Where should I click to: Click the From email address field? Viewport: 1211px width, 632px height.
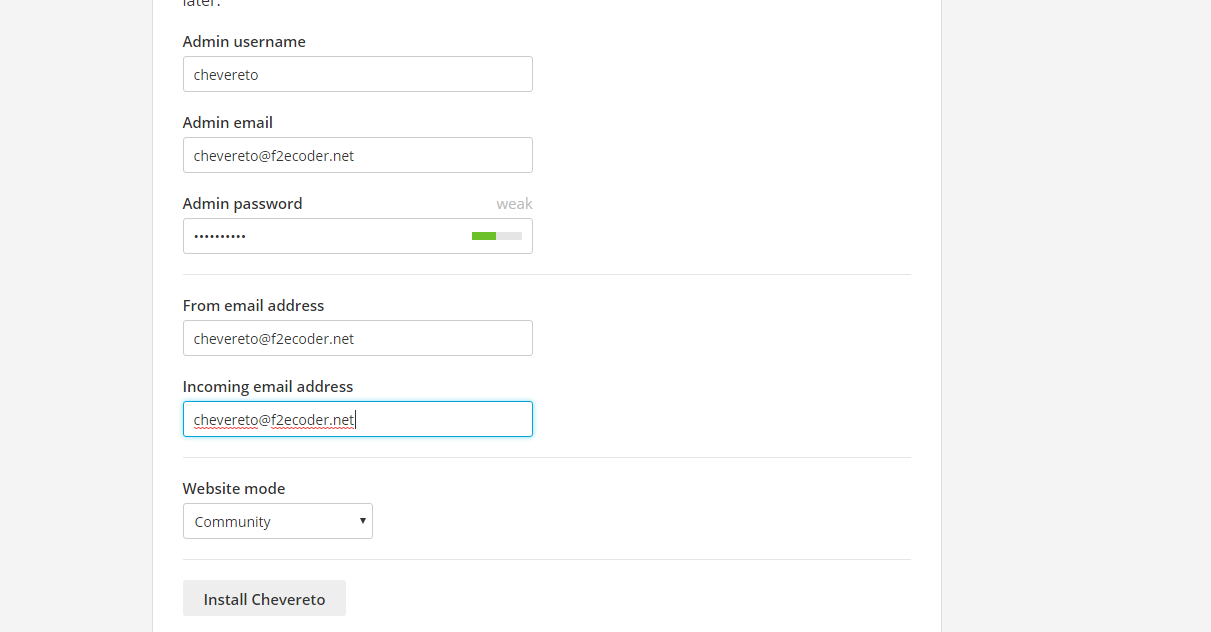pos(357,338)
